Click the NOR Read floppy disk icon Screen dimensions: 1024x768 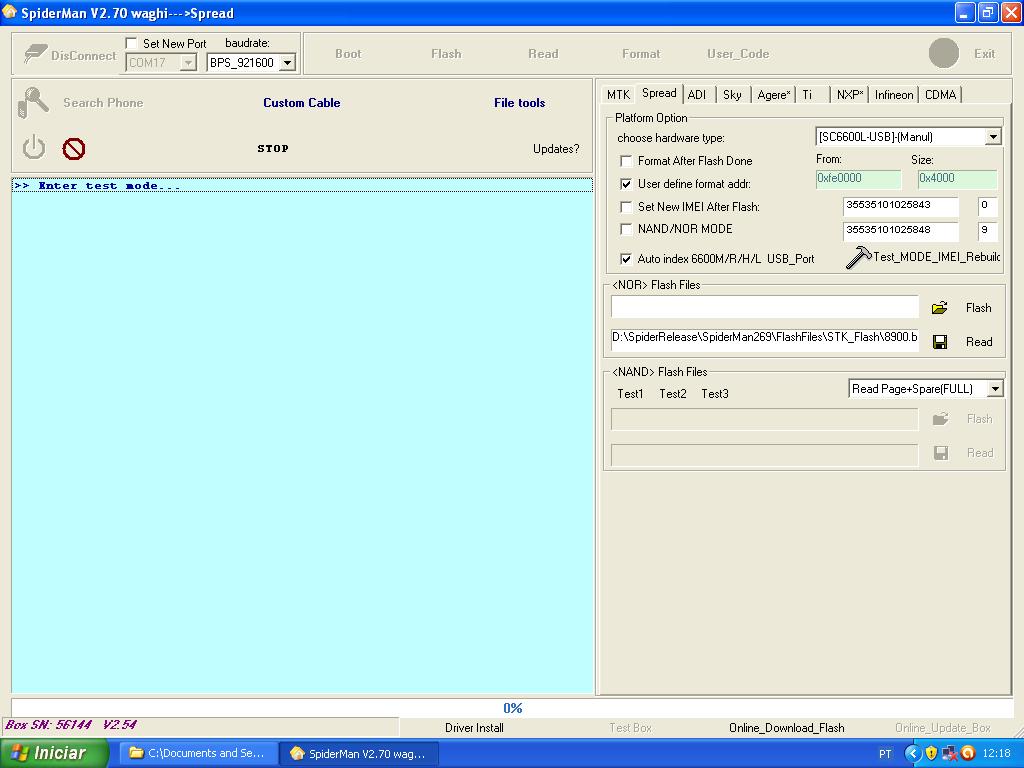[940, 342]
